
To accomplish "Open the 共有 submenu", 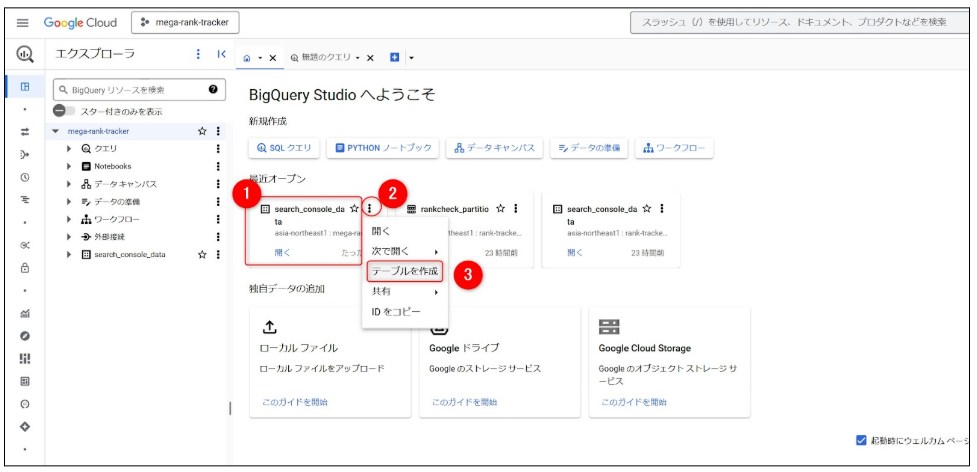I will pyautogui.click(x=404, y=291).
